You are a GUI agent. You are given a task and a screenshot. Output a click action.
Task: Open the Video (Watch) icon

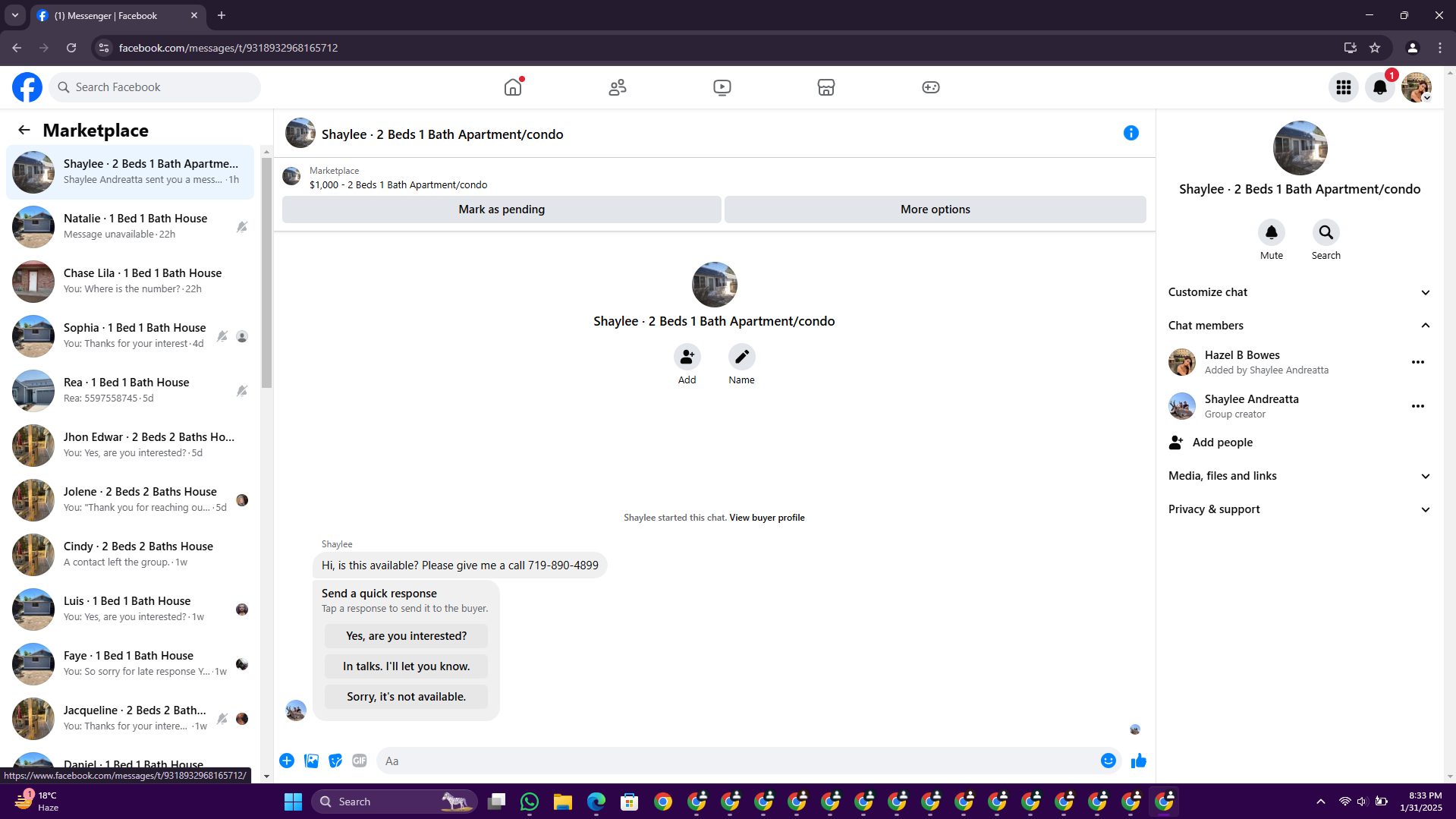click(x=722, y=87)
